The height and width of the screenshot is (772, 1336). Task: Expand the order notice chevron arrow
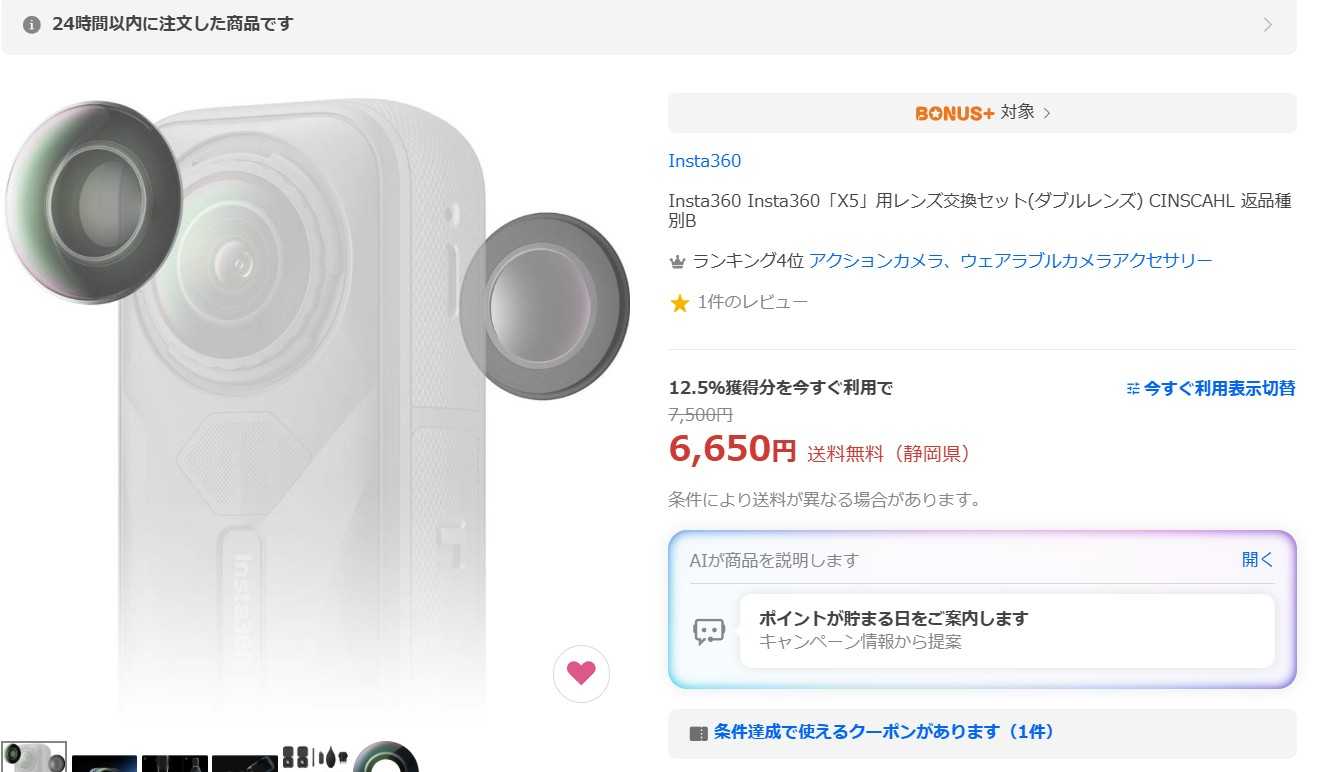tap(1268, 25)
